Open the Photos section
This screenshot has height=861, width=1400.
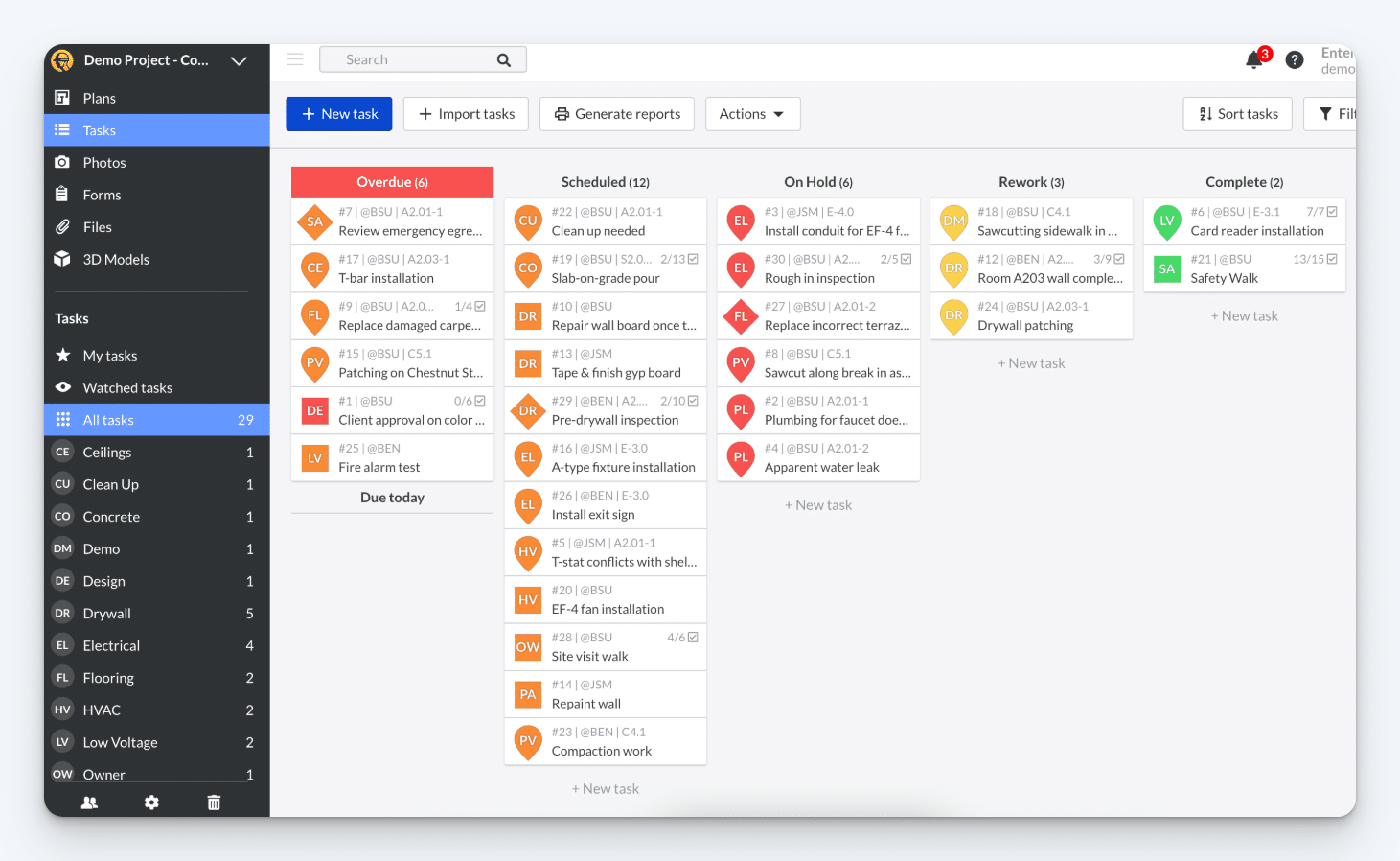pyautogui.click(x=103, y=162)
